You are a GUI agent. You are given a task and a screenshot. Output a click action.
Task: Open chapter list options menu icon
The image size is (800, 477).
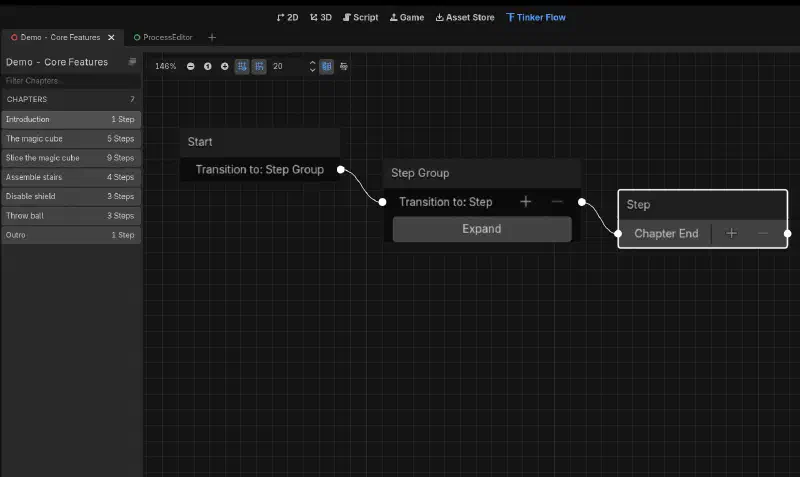point(132,62)
